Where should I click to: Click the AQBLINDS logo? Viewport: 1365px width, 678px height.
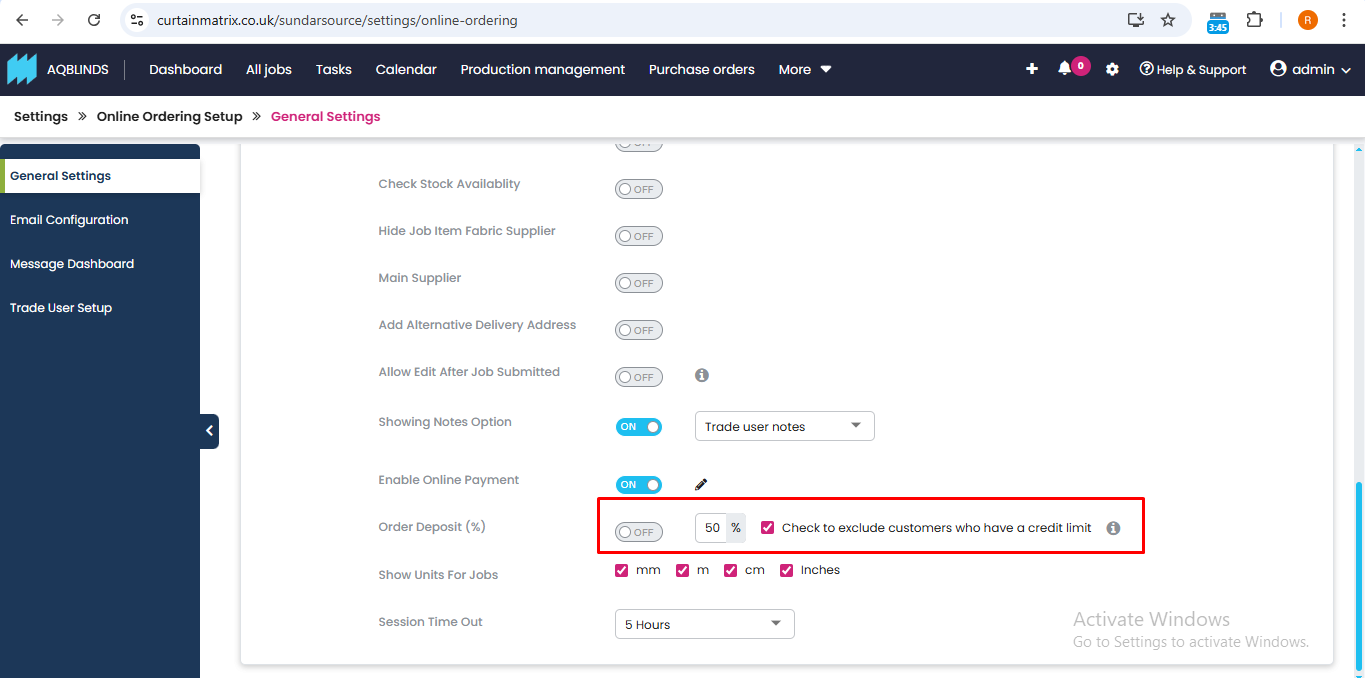click(x=22, y=69)
